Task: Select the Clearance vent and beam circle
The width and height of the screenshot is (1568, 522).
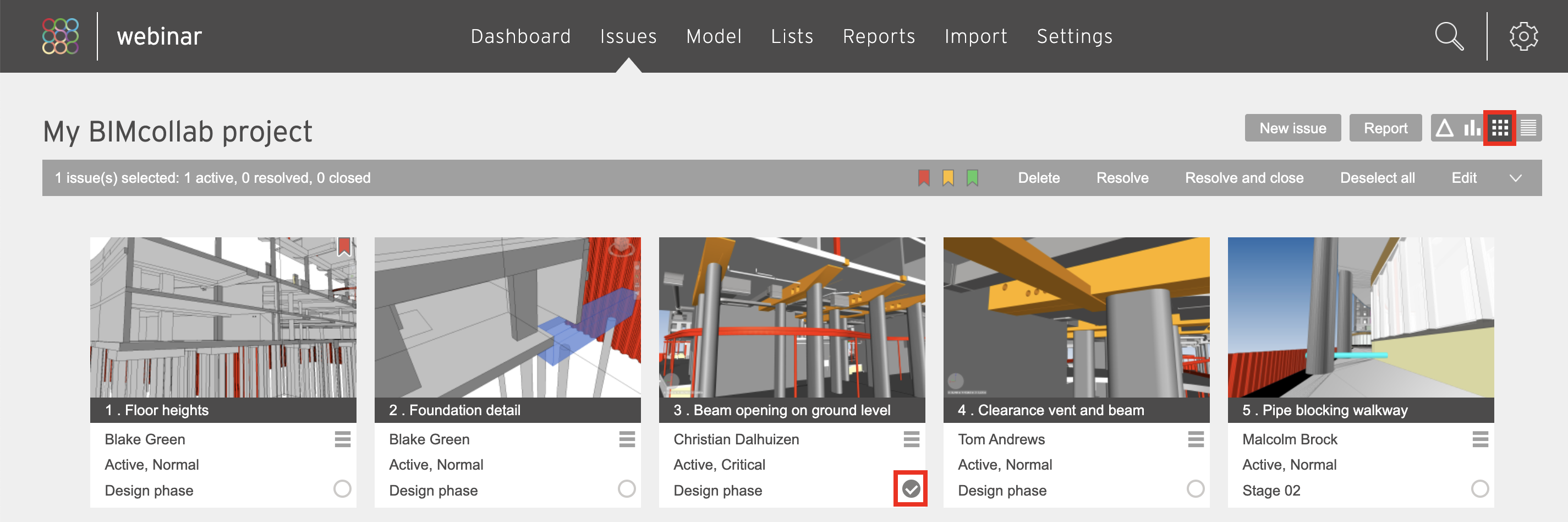Action: point(1196,488)
